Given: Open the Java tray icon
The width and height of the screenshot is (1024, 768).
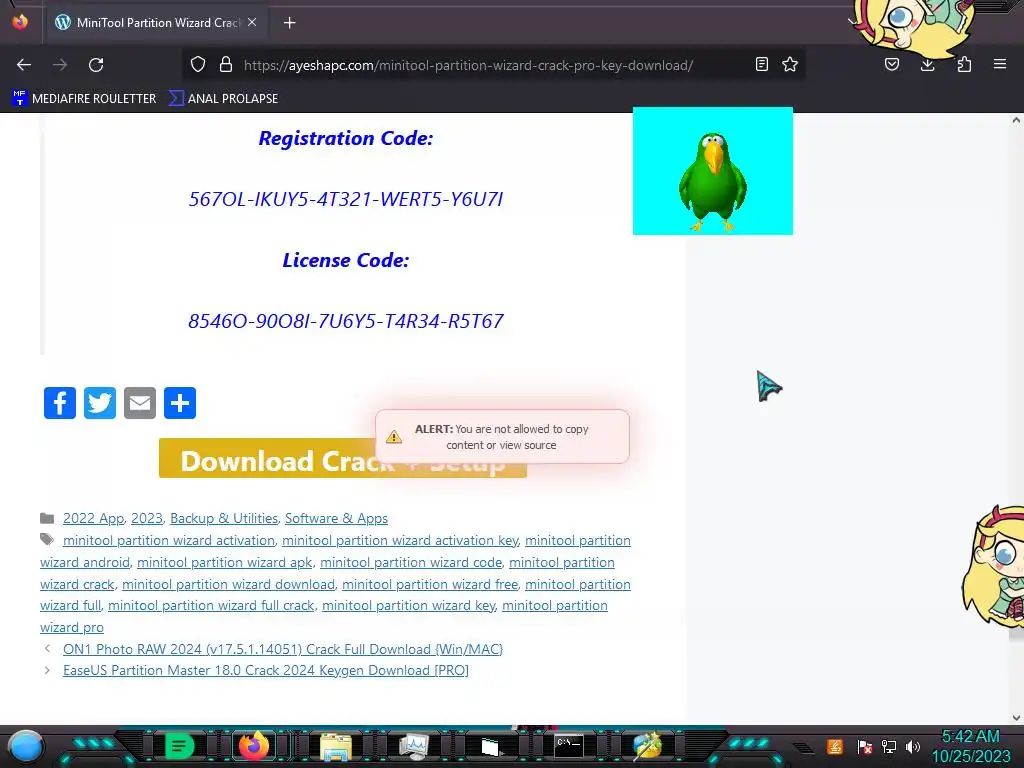Looking at the screenshot, I should pos(835,746).
